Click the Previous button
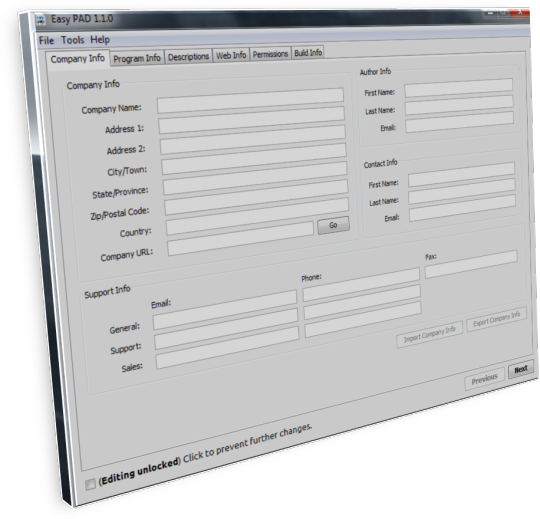This screenshot has height=519, width=540. tap(485, 379)
